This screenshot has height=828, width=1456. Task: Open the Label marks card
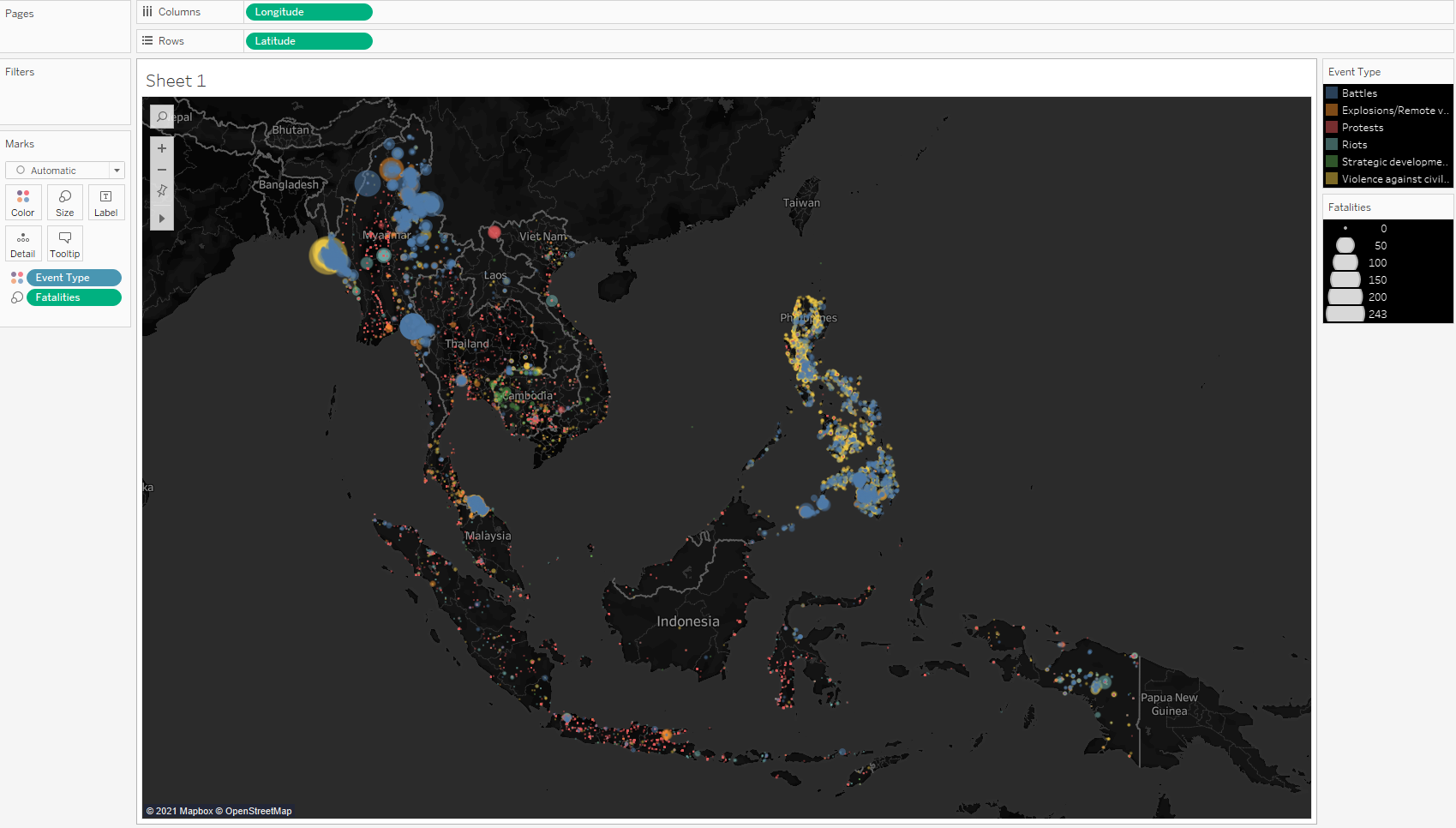[106, 202]
